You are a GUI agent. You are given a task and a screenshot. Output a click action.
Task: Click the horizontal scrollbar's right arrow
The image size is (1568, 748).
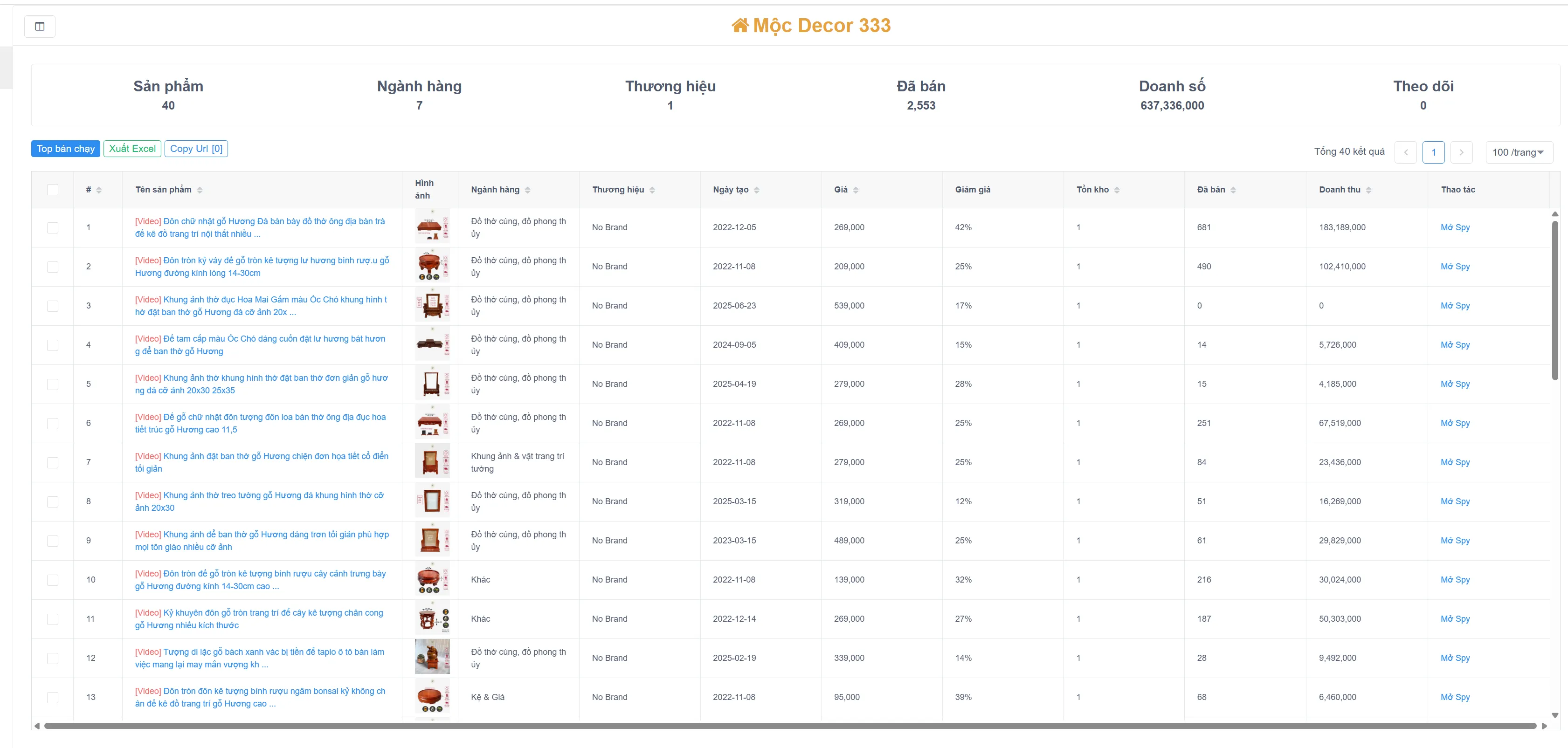(x=1544, y=726)
